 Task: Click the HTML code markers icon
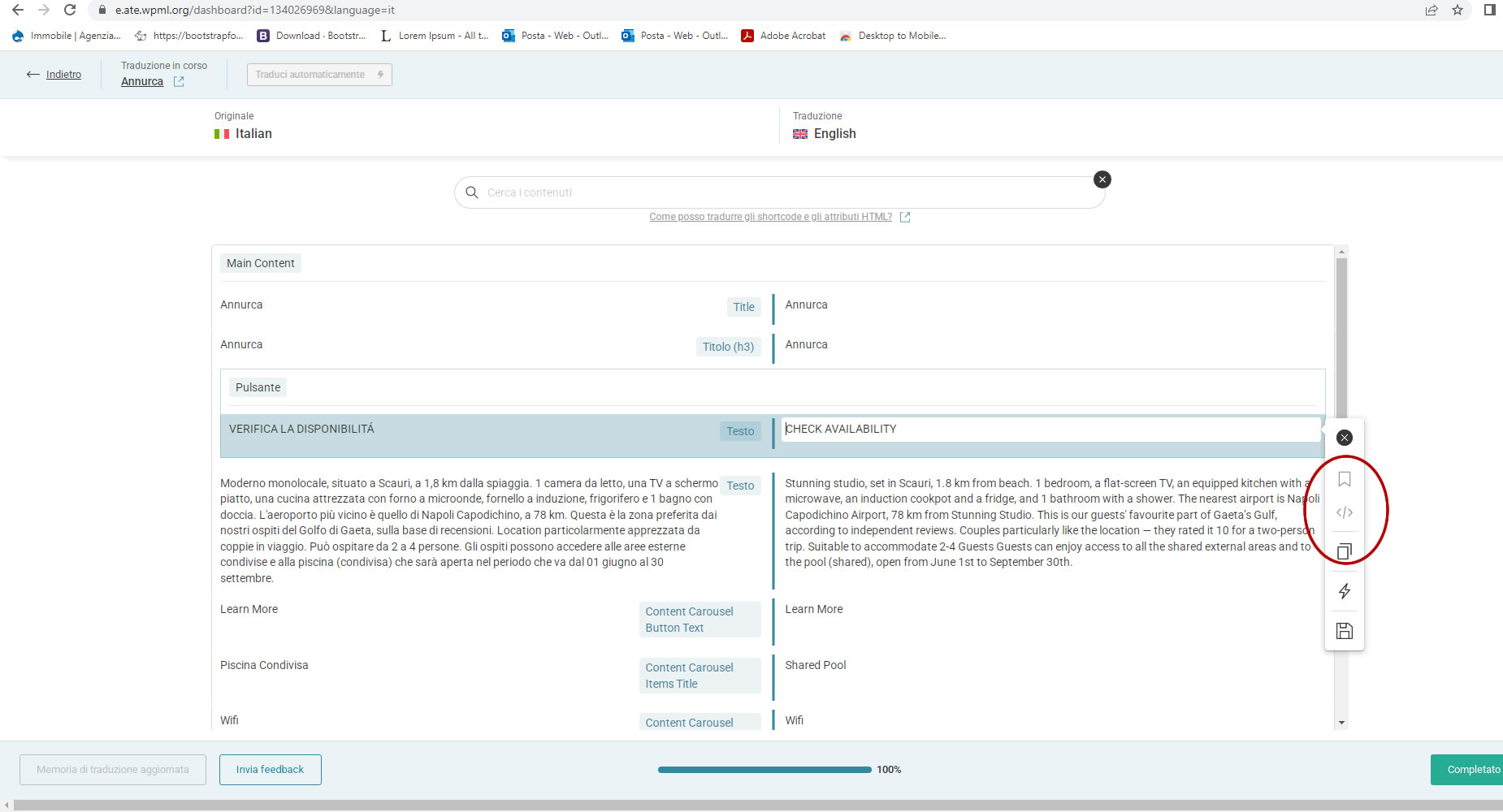[x=1345, y=512]
